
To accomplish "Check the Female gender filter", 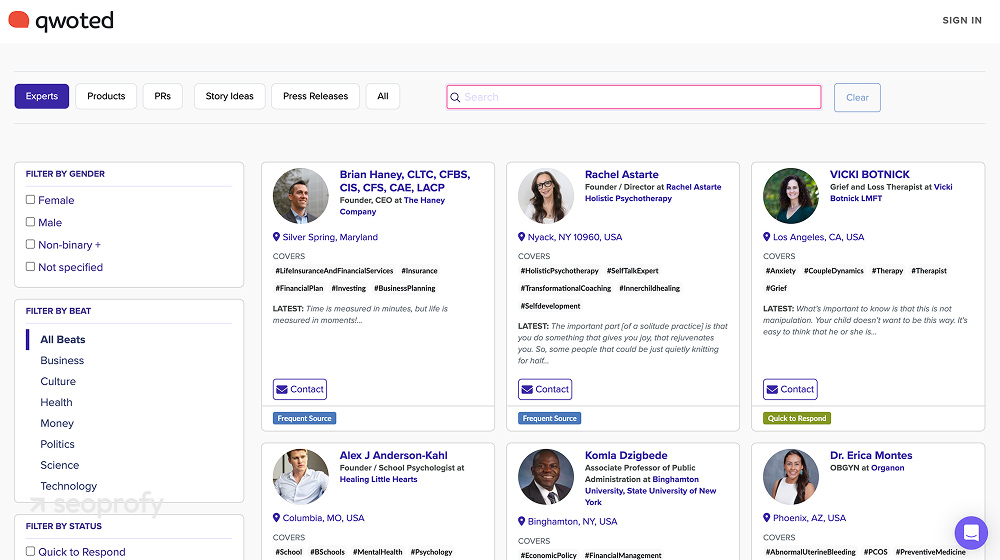I will (30, 200).
